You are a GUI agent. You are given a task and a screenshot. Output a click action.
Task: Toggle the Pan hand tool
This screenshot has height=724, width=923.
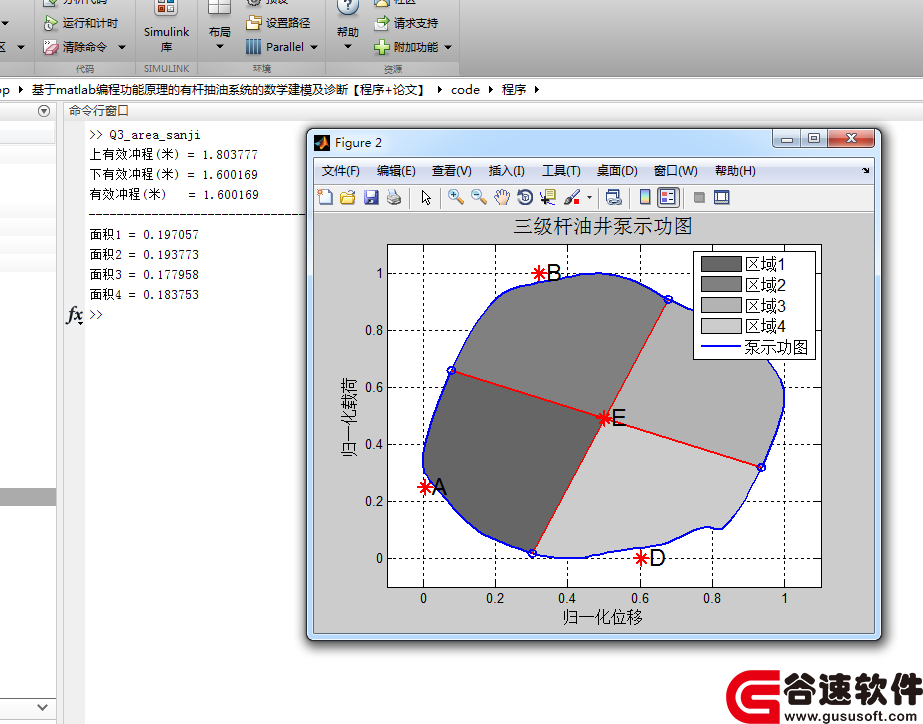click(x=502, y=197)
